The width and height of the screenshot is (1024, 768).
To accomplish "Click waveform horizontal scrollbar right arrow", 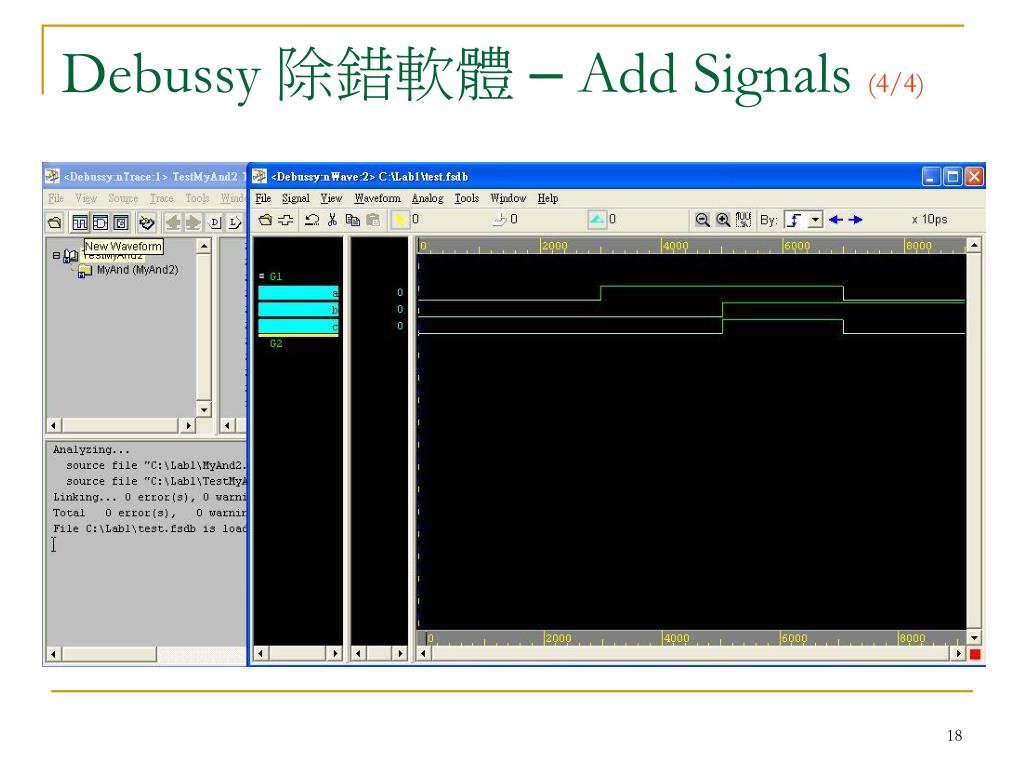I will [959, 653].
